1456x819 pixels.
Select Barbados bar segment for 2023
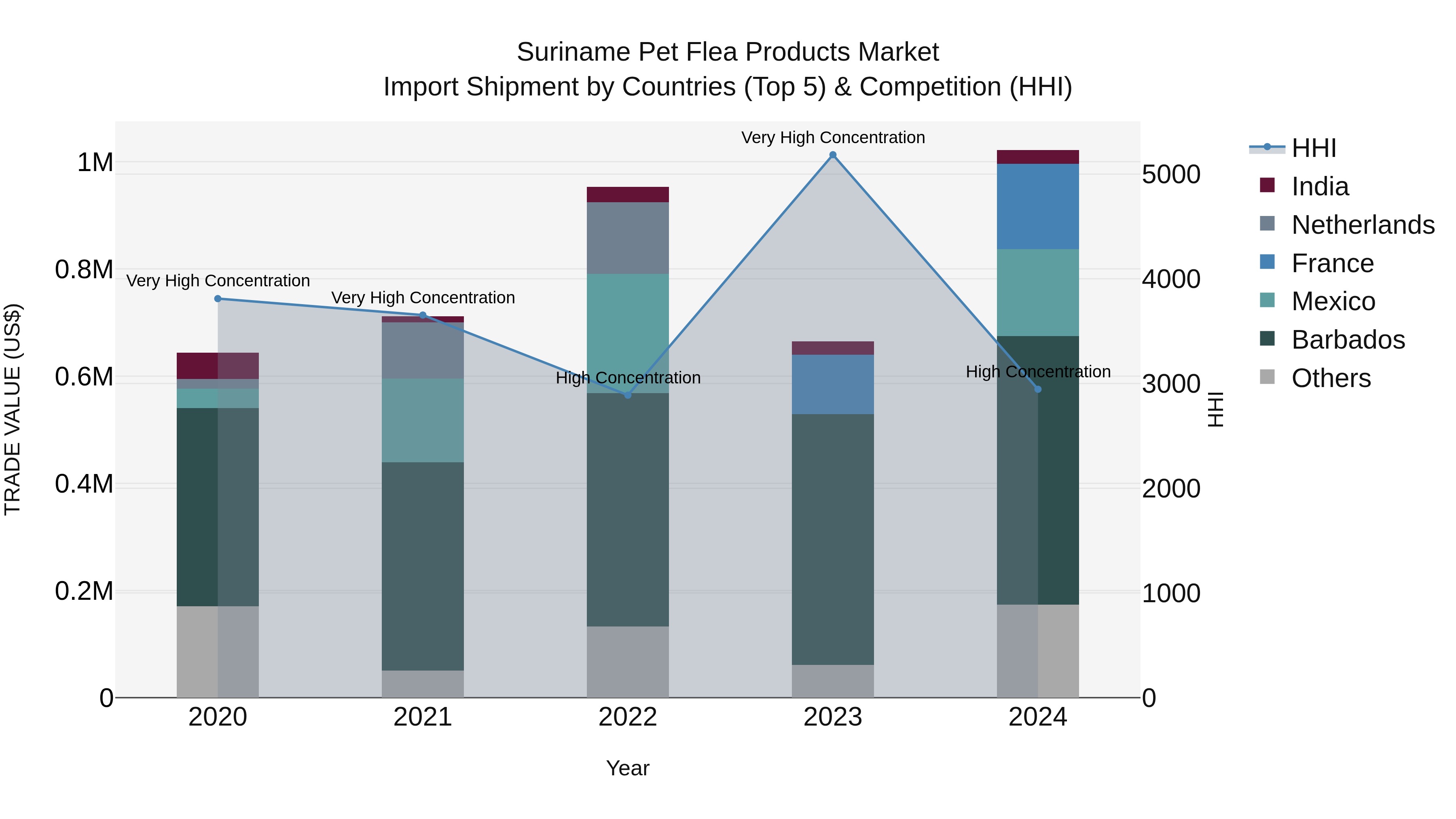click(833, 539)
